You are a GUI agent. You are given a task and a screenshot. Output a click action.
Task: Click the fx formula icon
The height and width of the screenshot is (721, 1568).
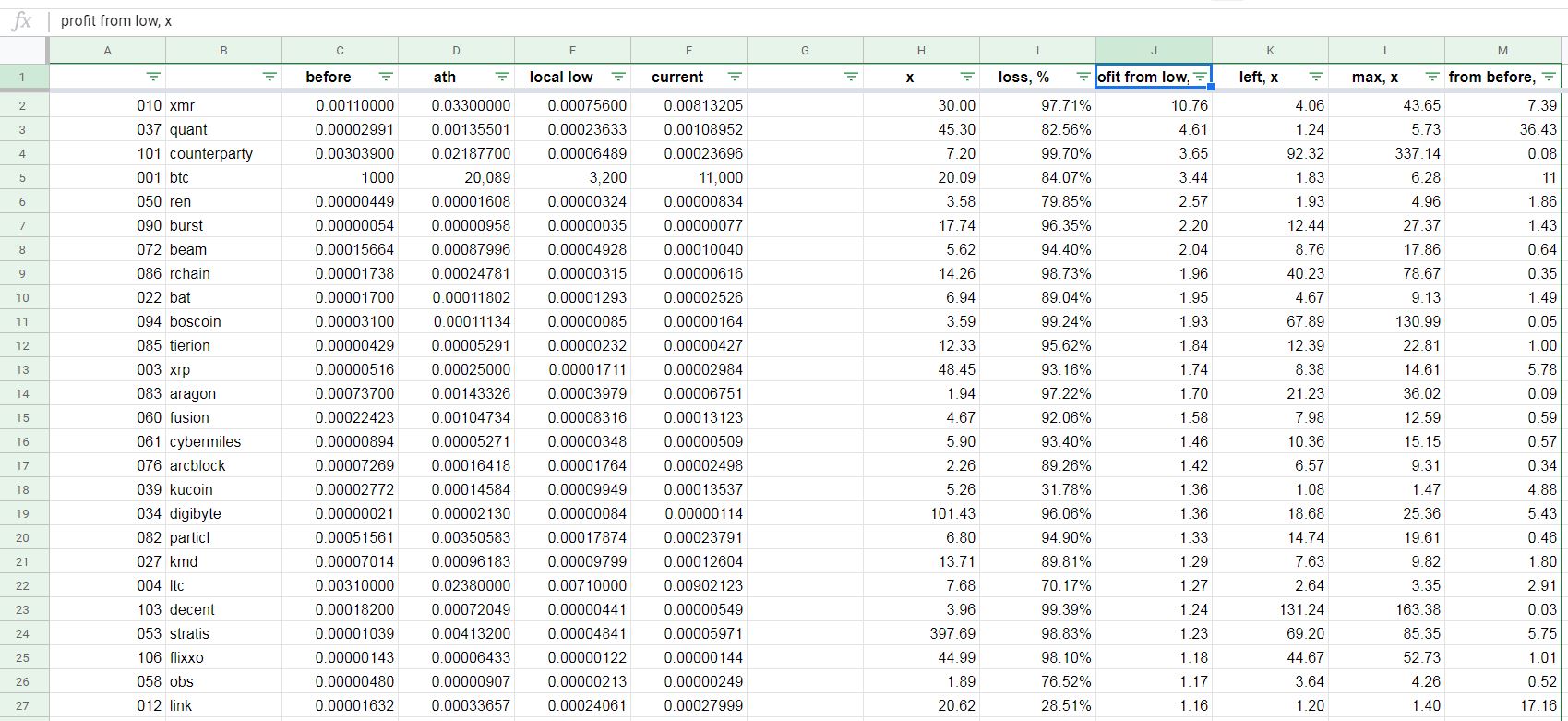[x=22, y=20]
